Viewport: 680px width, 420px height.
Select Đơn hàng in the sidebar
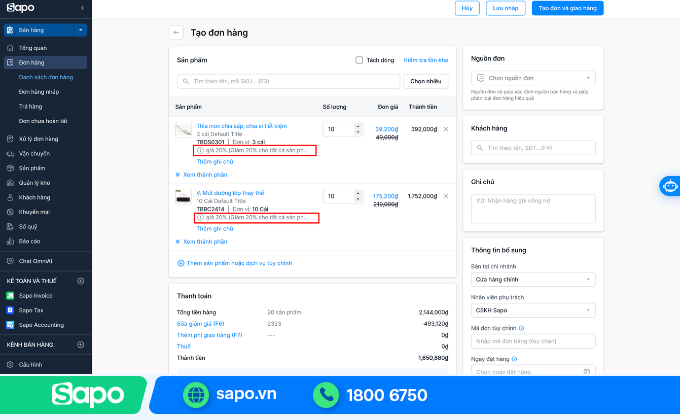pos(45,62)
